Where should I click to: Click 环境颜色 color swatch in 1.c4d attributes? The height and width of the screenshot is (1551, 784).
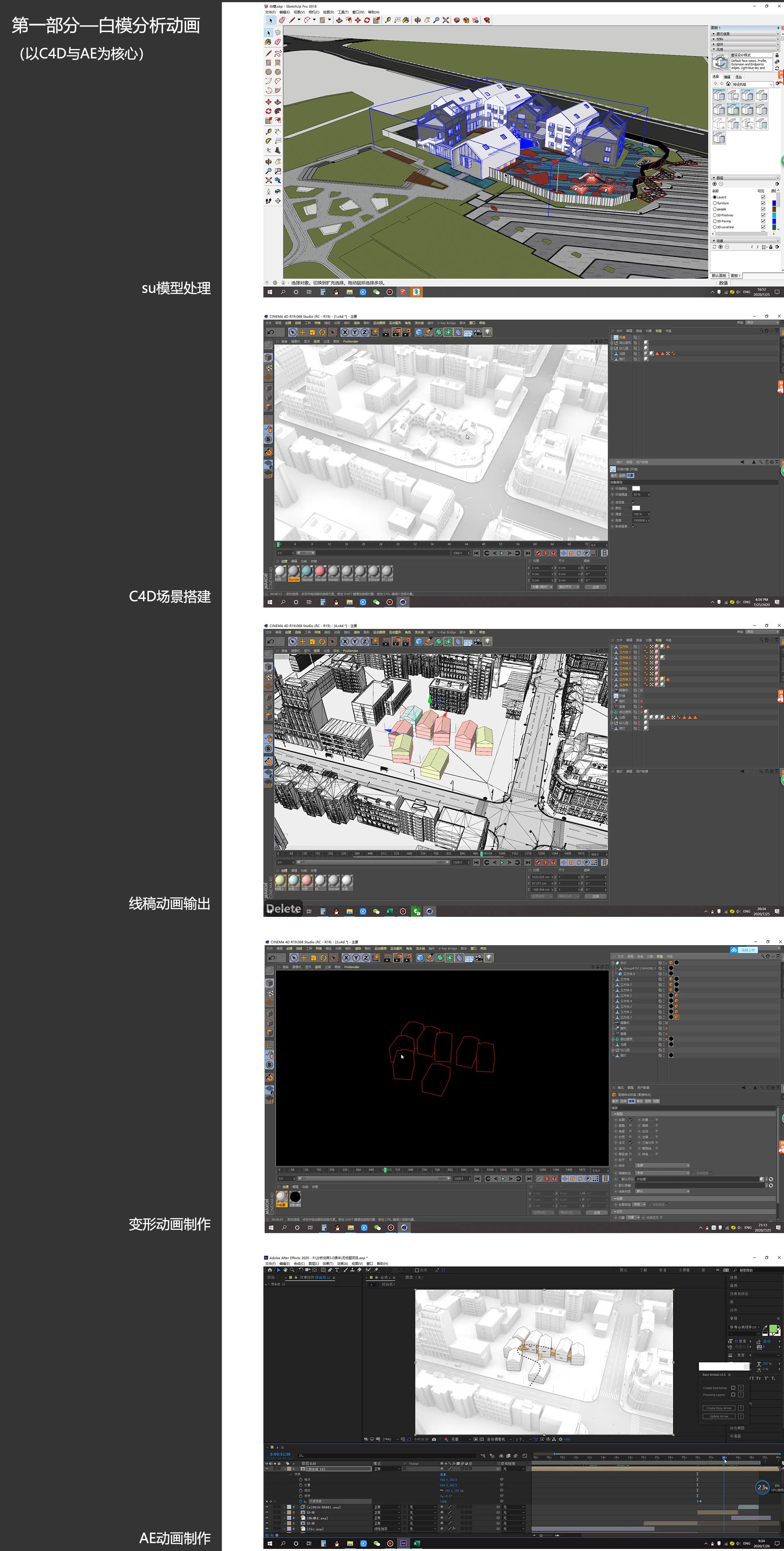click(x=636, y=488)
